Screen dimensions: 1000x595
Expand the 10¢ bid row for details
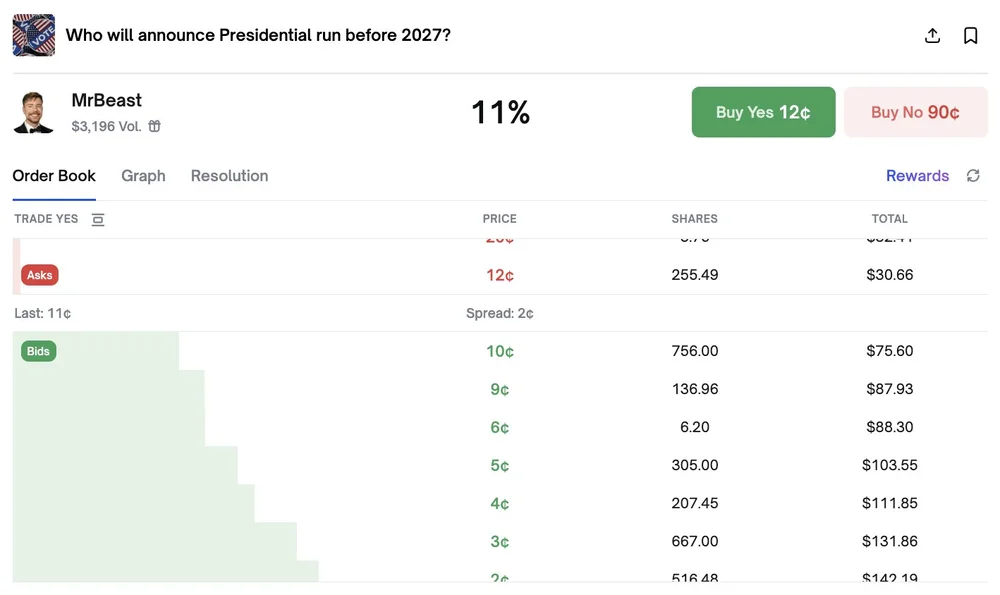click(500, 351)
